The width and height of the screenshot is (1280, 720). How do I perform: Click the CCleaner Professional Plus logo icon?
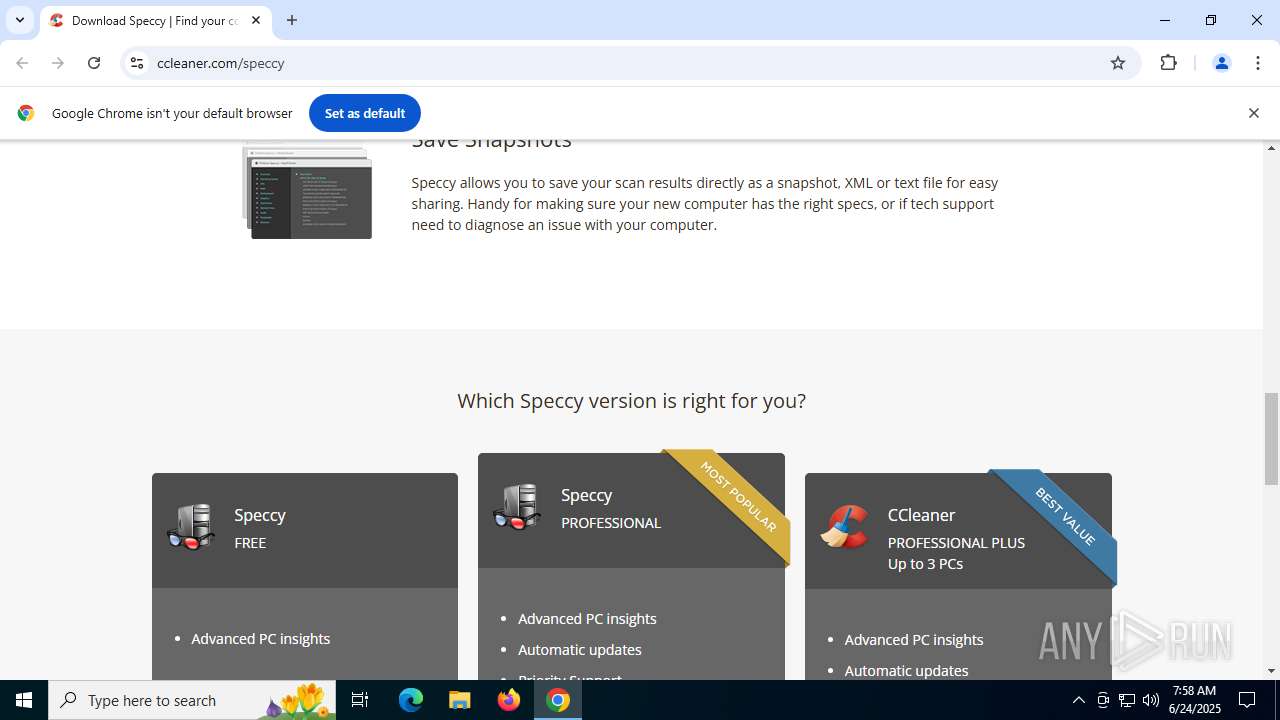click(x=845, y=526)
